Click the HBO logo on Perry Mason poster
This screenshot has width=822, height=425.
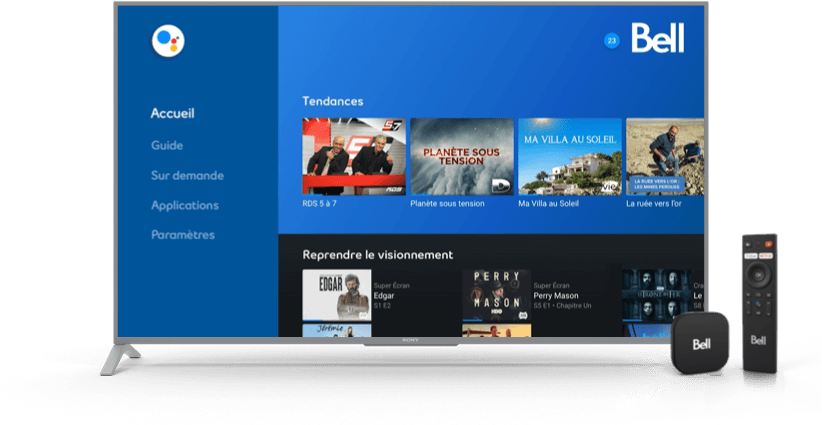(x=496, y=313)
